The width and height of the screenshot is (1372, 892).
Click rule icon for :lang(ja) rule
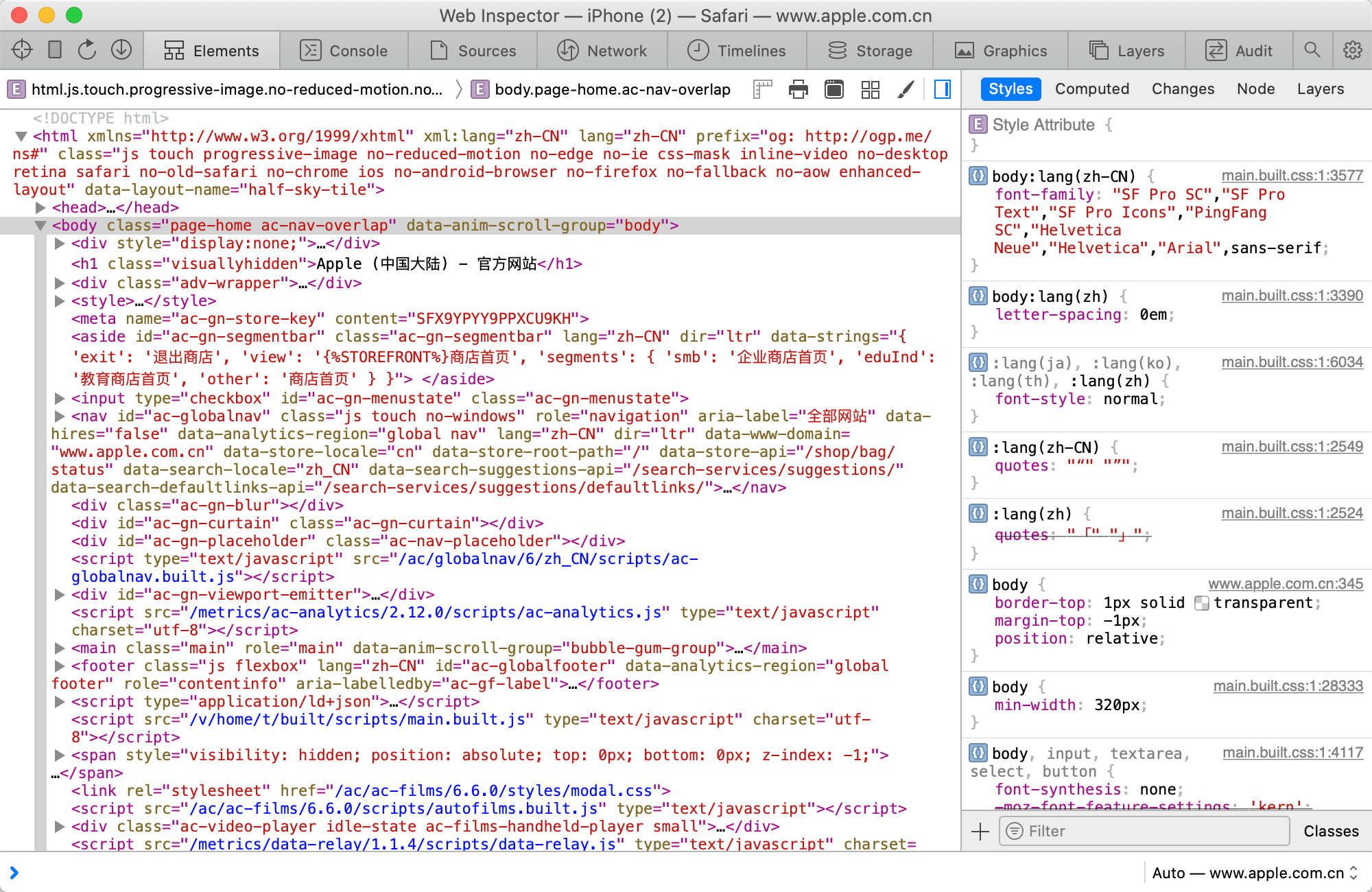978,362
